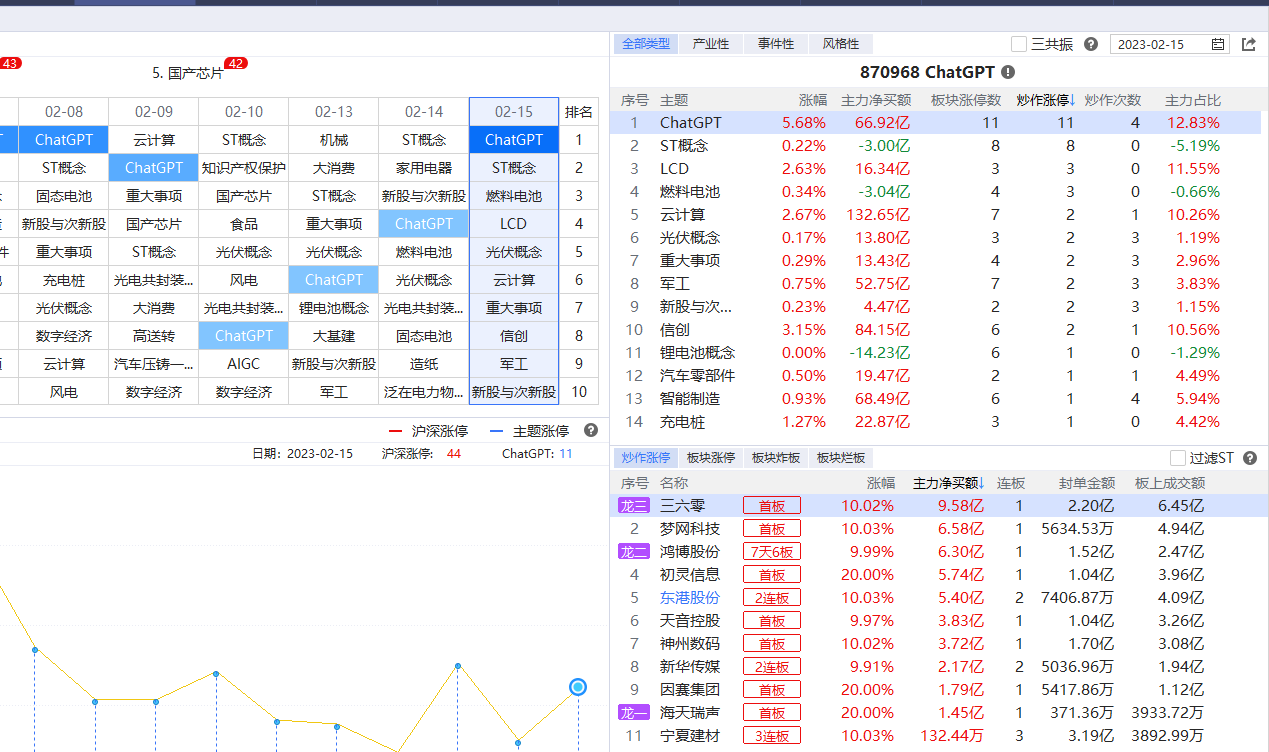Click the share/export icon
1269x752 pixels.
[1249, 44]
